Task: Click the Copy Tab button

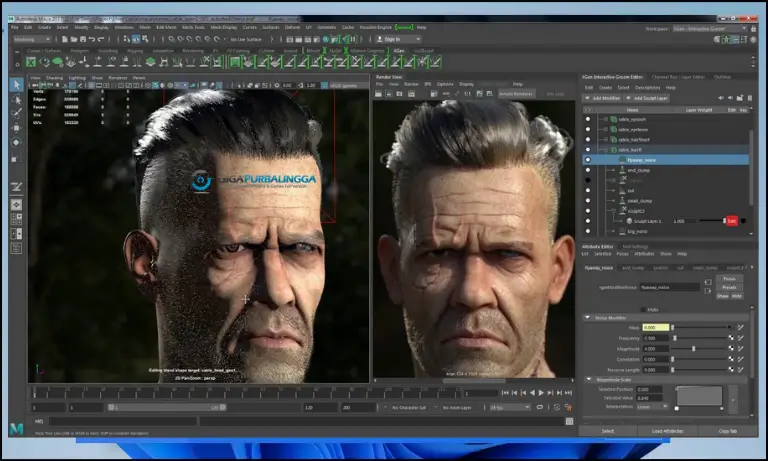Action: [727, 431]
